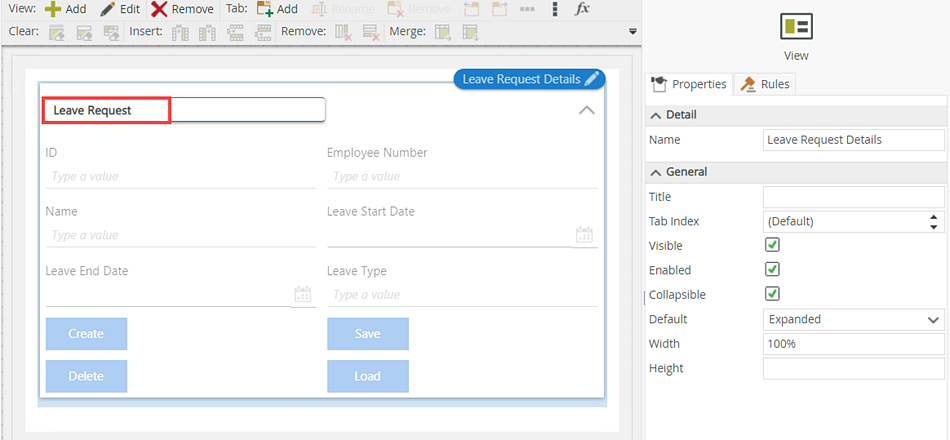This screenshot has width=950, height=440.
Task: Open the toolbar overflow arrow
Action: pos(633,32)
